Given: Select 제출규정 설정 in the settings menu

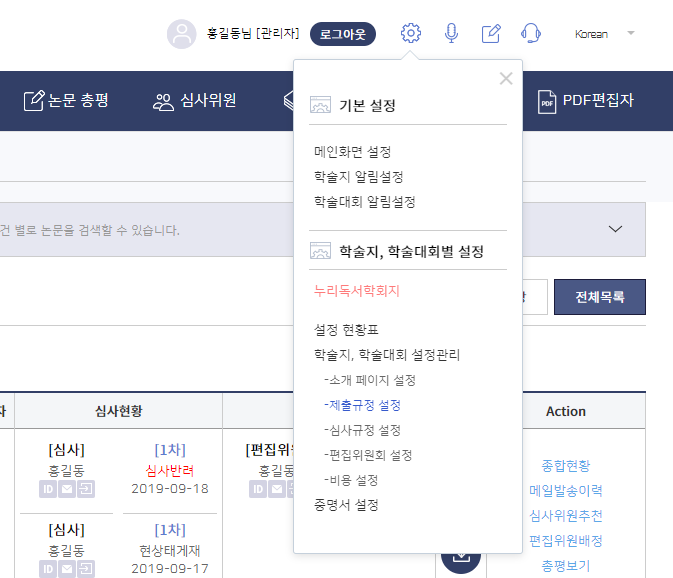Looking at the screenshot, I should coord(362,405).
